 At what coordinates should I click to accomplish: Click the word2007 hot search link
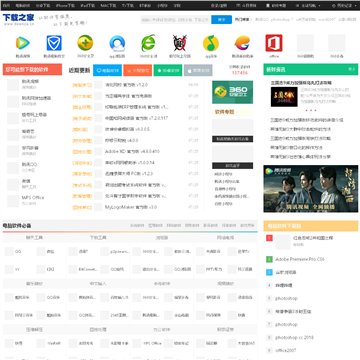pos(327,20)
